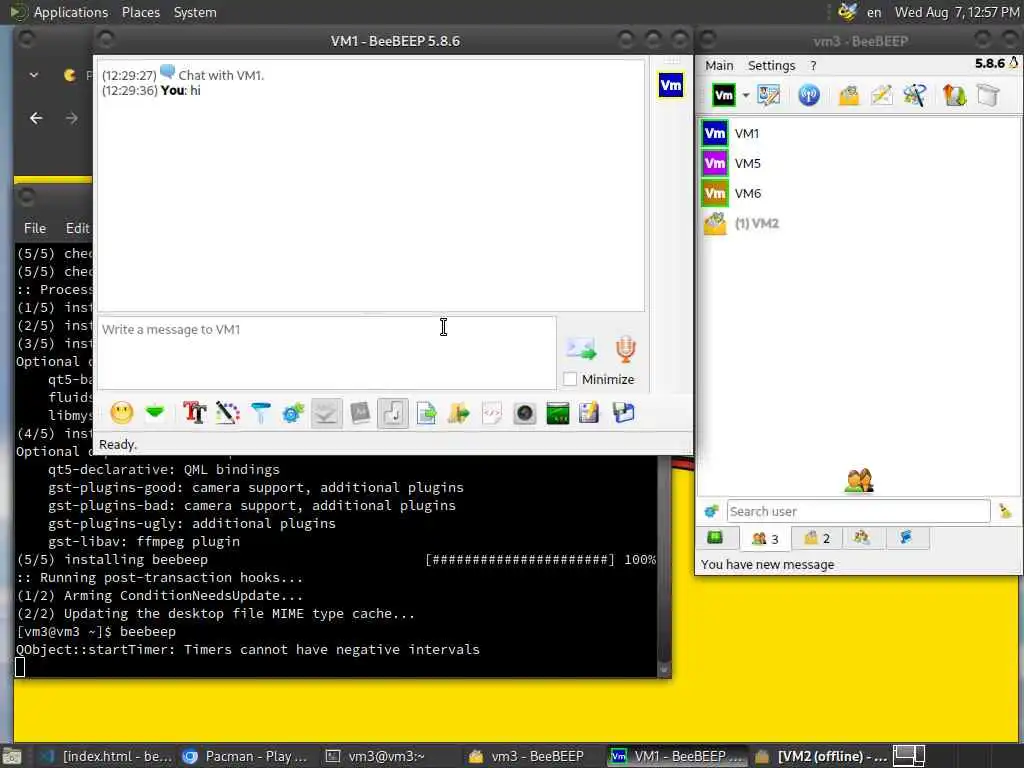Open the emoticon smiley picker
This screenshot has width=1024, height=768.
pyautogui.click(x=121, y=413)
